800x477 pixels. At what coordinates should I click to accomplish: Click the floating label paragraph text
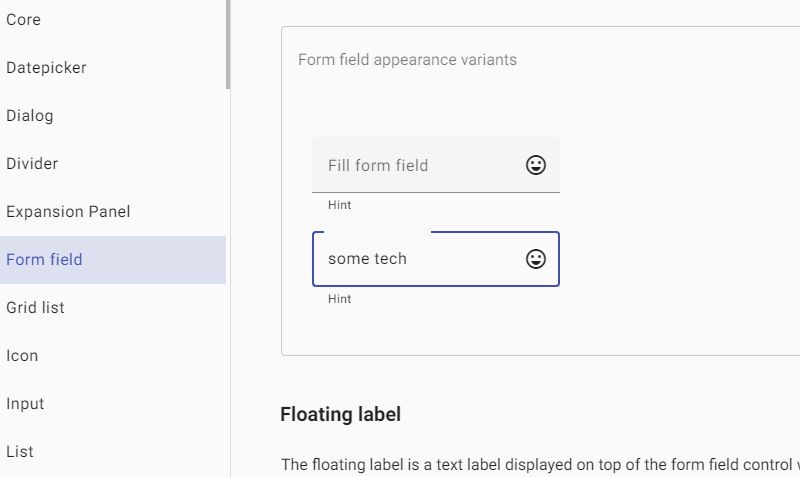pos(540,464)
